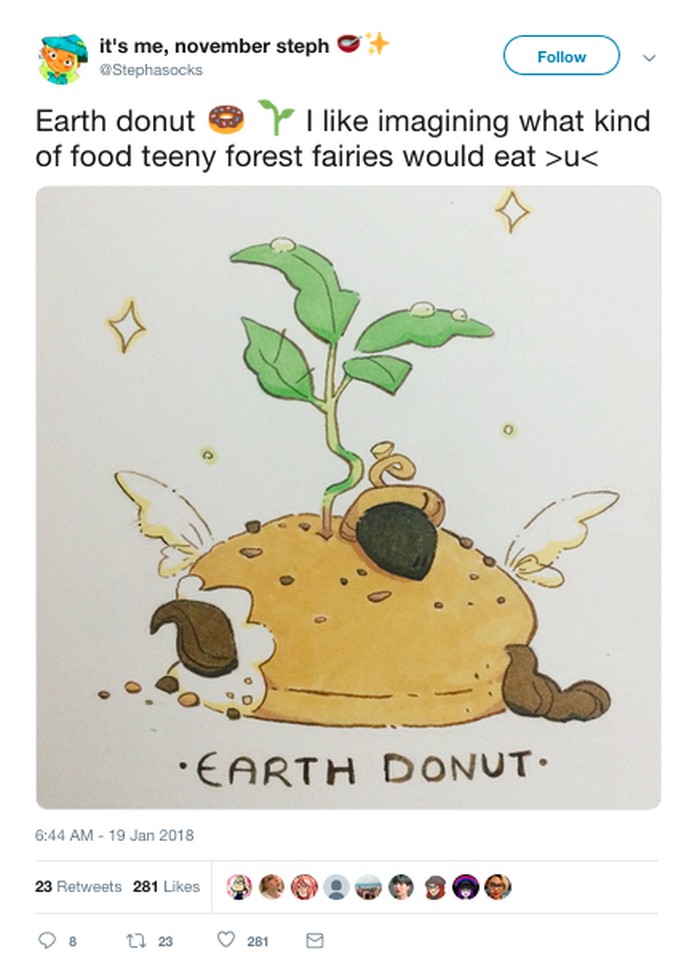
Task: Click the reply speech bubble icon
Action: click(x=47, y=941)
